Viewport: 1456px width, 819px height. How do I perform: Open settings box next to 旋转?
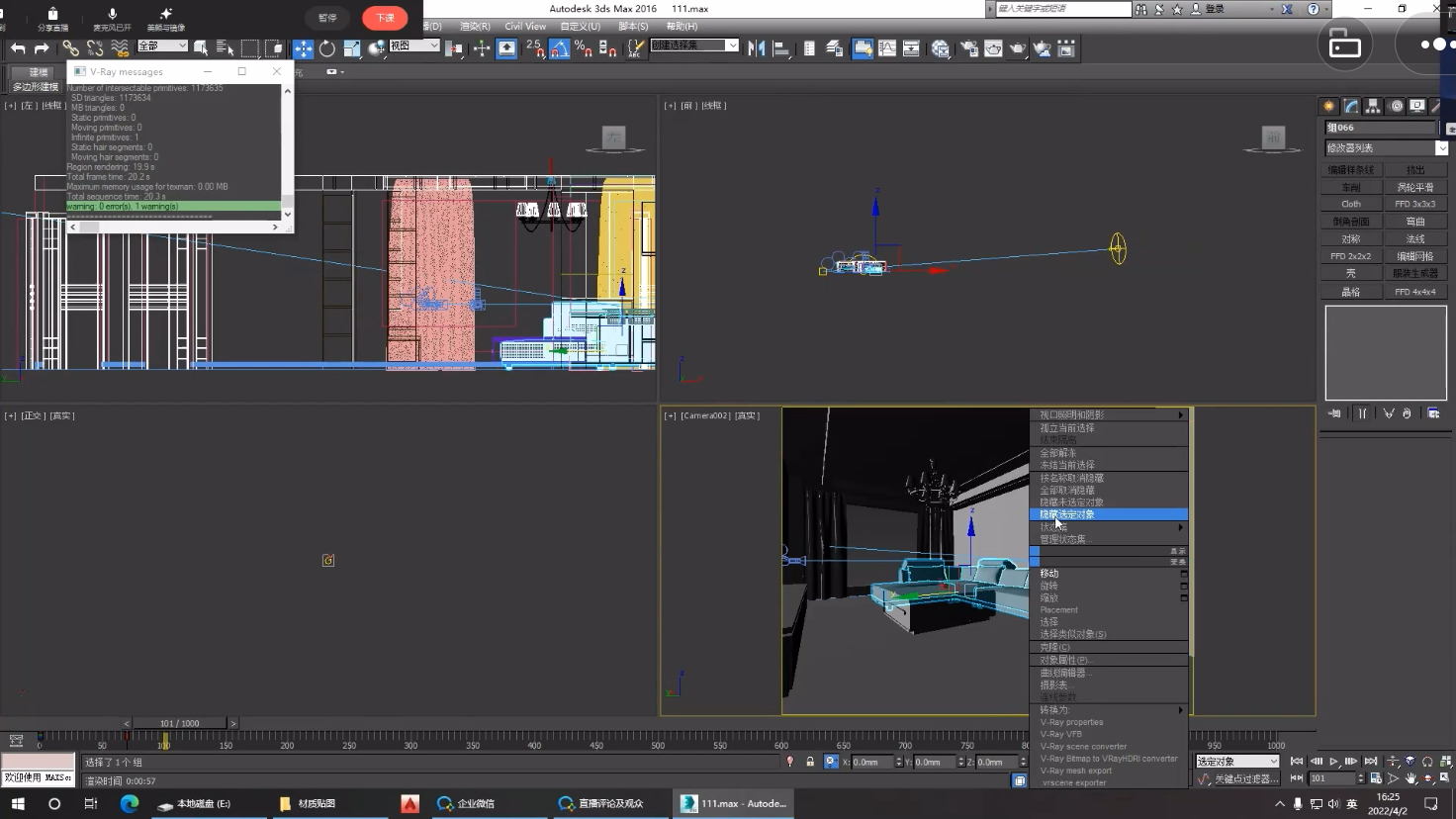click(x=1183, y=586)
